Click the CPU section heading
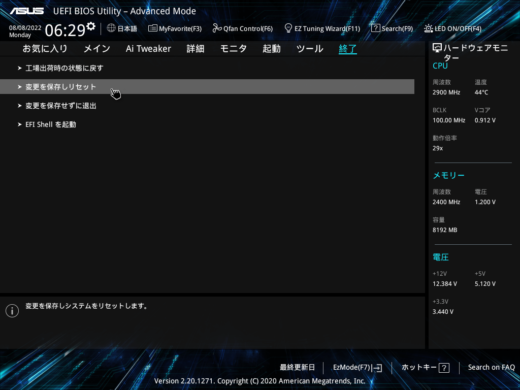This screenshot has width=520, height=390. tap(440, 66)
